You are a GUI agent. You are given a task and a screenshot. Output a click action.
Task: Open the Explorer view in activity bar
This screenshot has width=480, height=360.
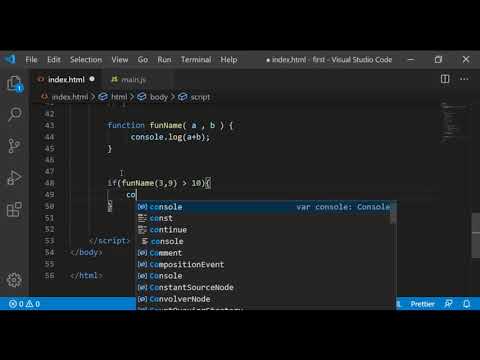pyautogui.click(x=15, y=83)
